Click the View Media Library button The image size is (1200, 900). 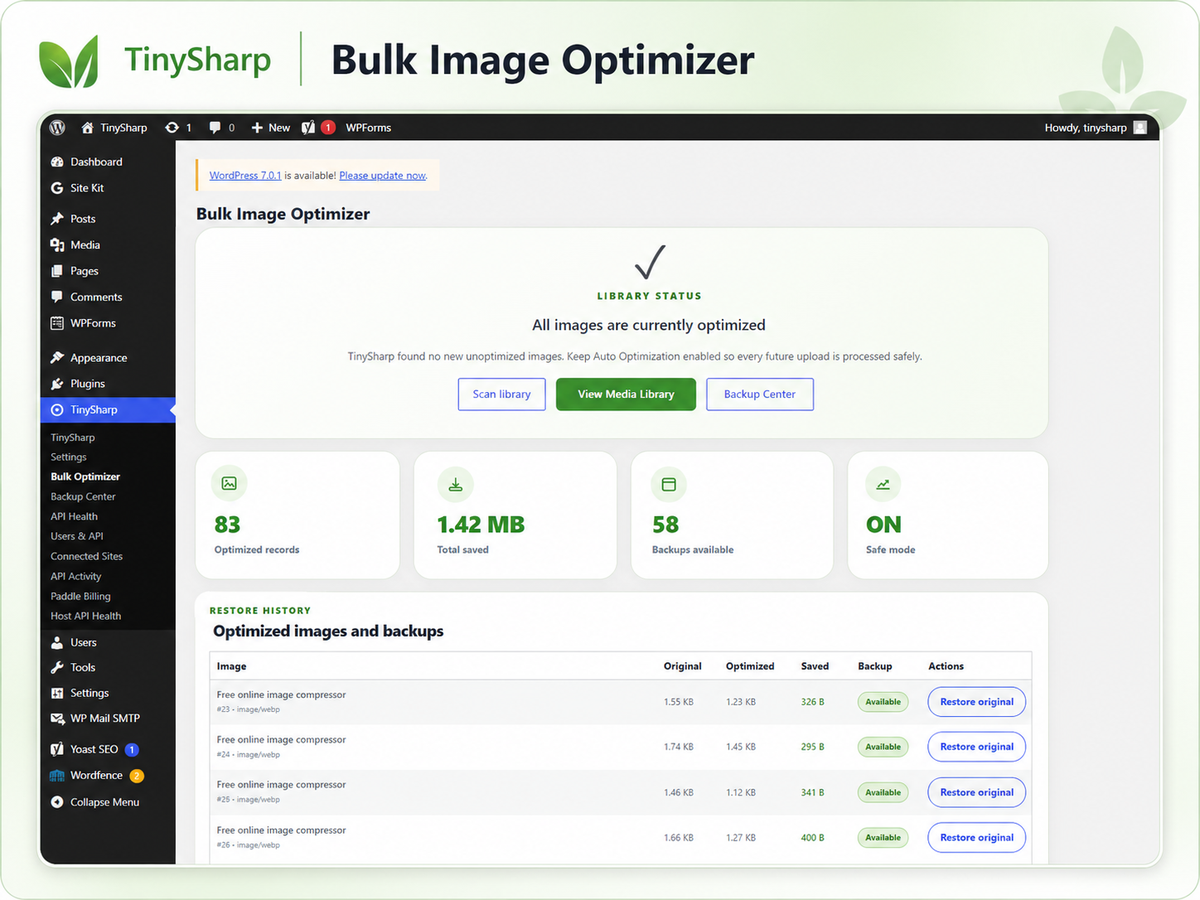pyautogui.click(x=626, y=394)
